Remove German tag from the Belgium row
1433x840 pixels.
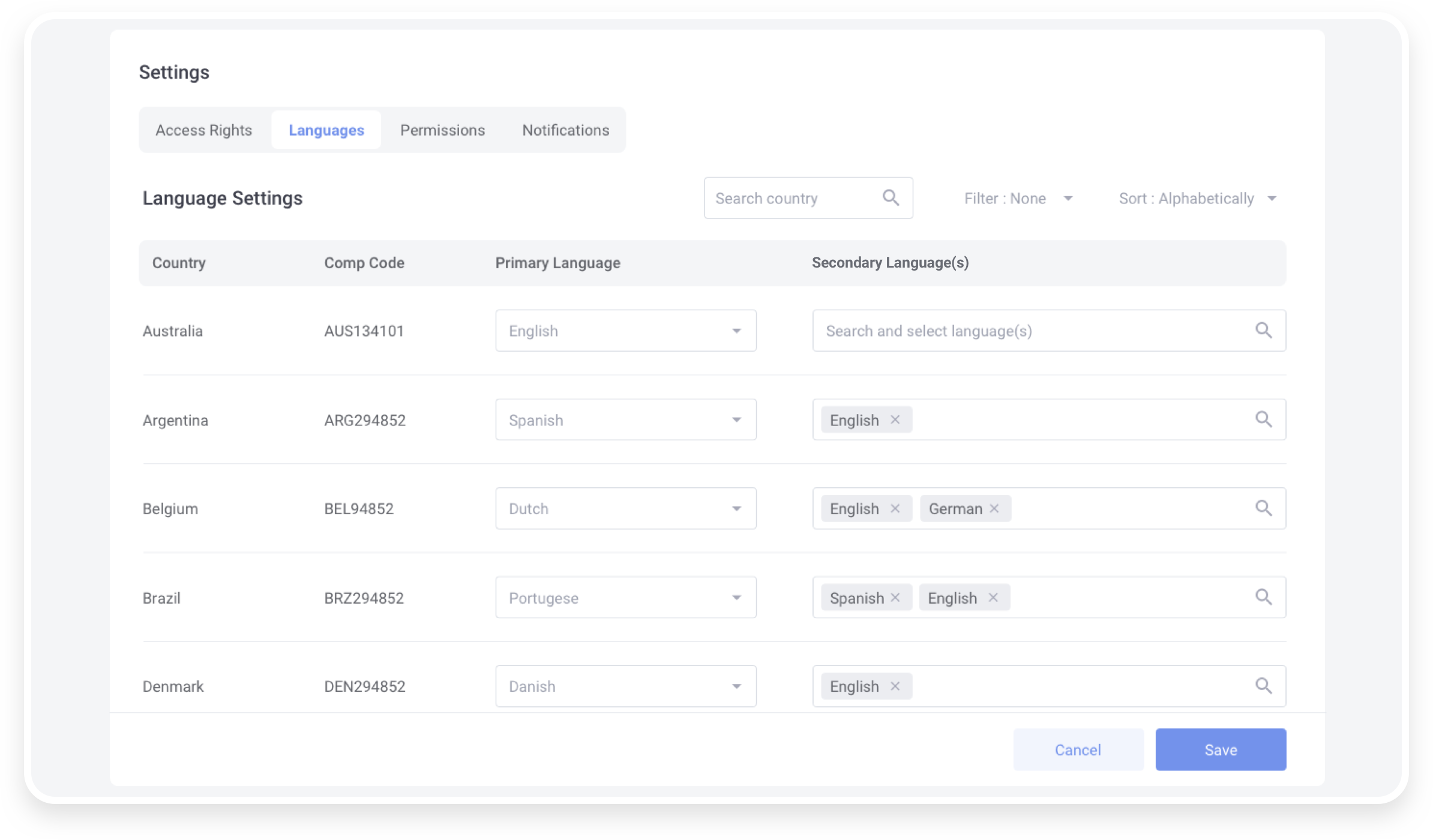click(x=994, y=509)
